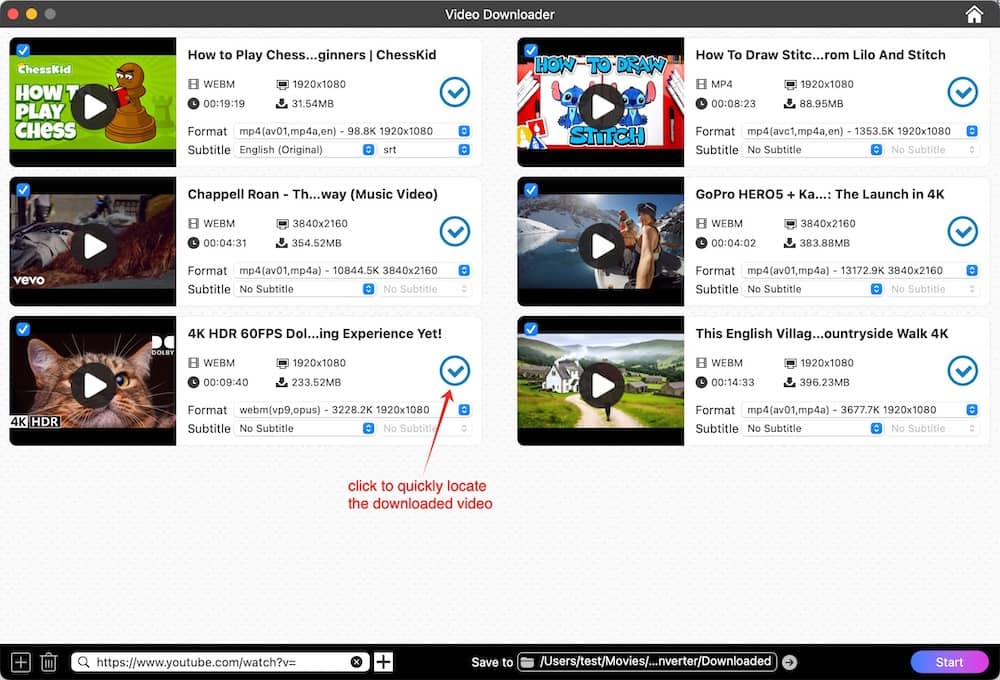Open the Save to folder icon

pos(527,661)
